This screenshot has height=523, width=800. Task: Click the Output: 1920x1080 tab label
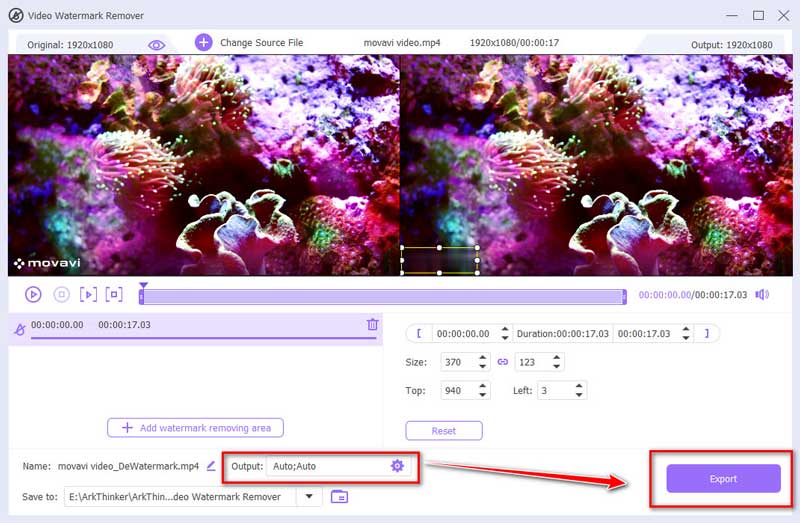coord(732,45)
